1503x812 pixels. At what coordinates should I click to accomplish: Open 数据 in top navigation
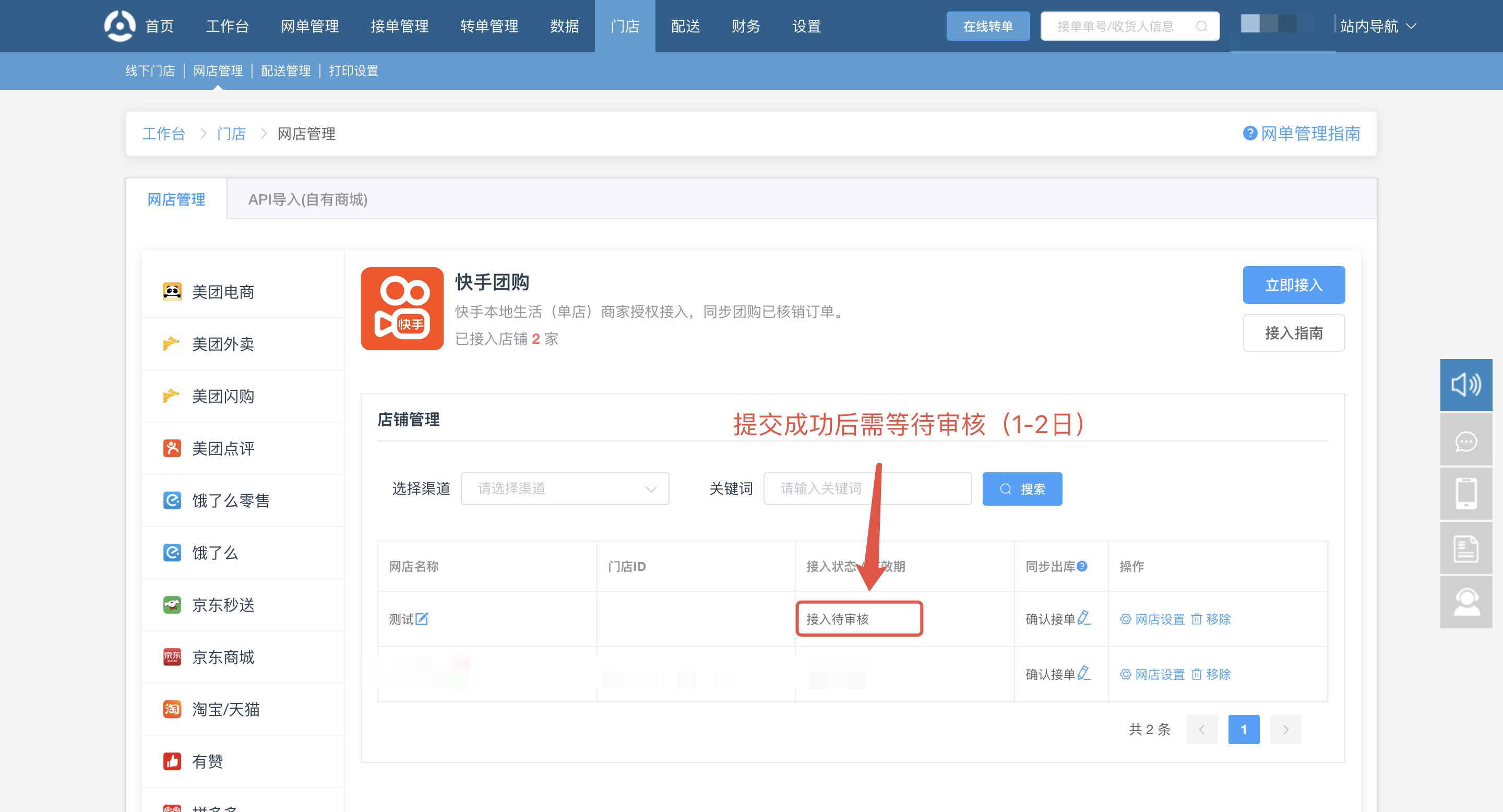click(x=565, y=26)
